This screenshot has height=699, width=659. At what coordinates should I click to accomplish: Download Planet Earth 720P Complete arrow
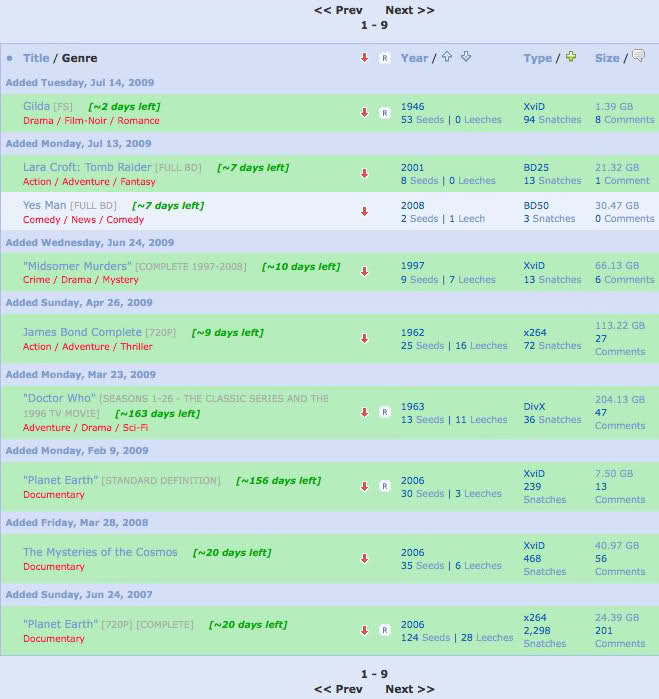click(364, 630)
